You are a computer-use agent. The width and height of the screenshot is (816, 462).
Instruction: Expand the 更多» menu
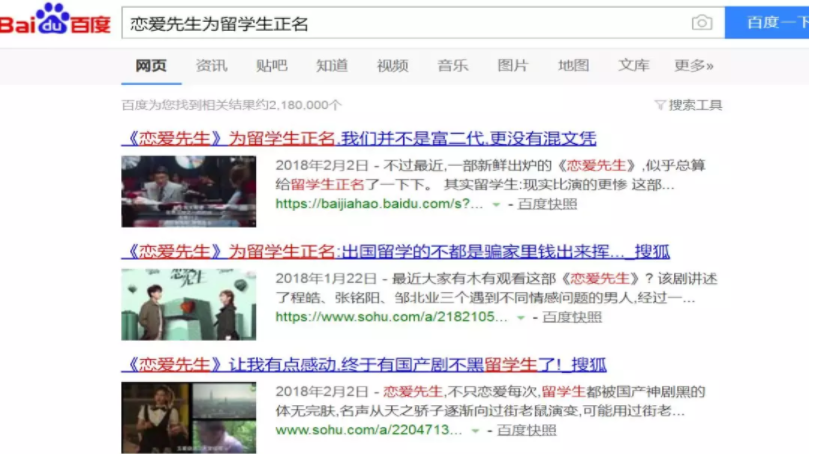pyautogui.click(x=694, y=66)
